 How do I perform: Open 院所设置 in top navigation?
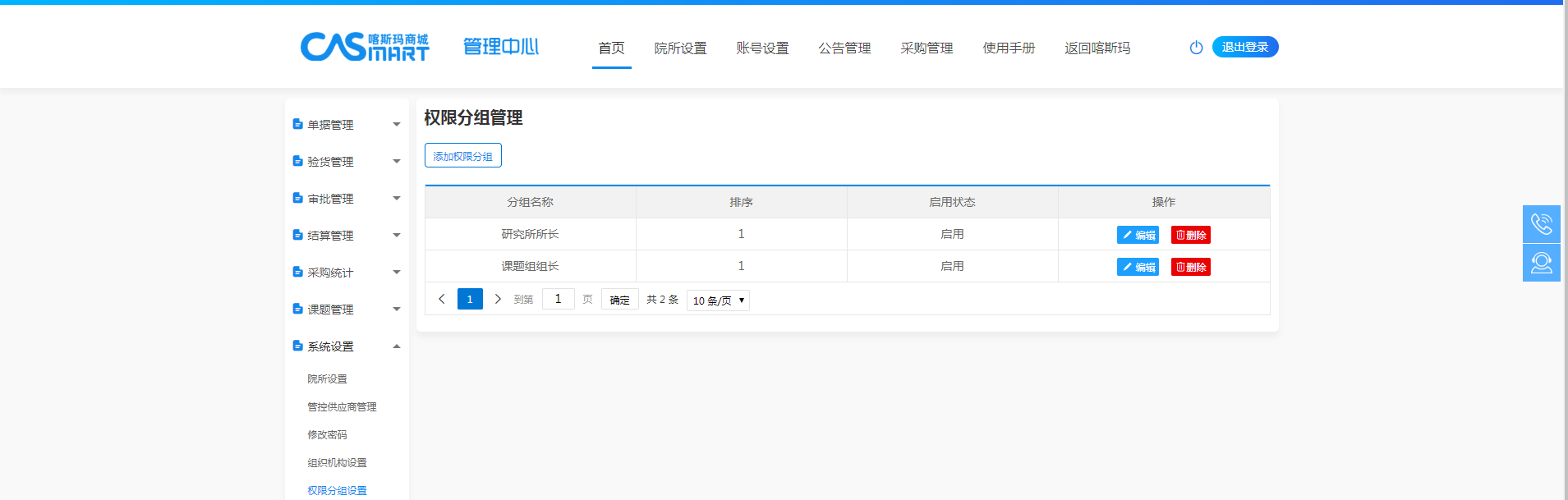coord(680,48)
